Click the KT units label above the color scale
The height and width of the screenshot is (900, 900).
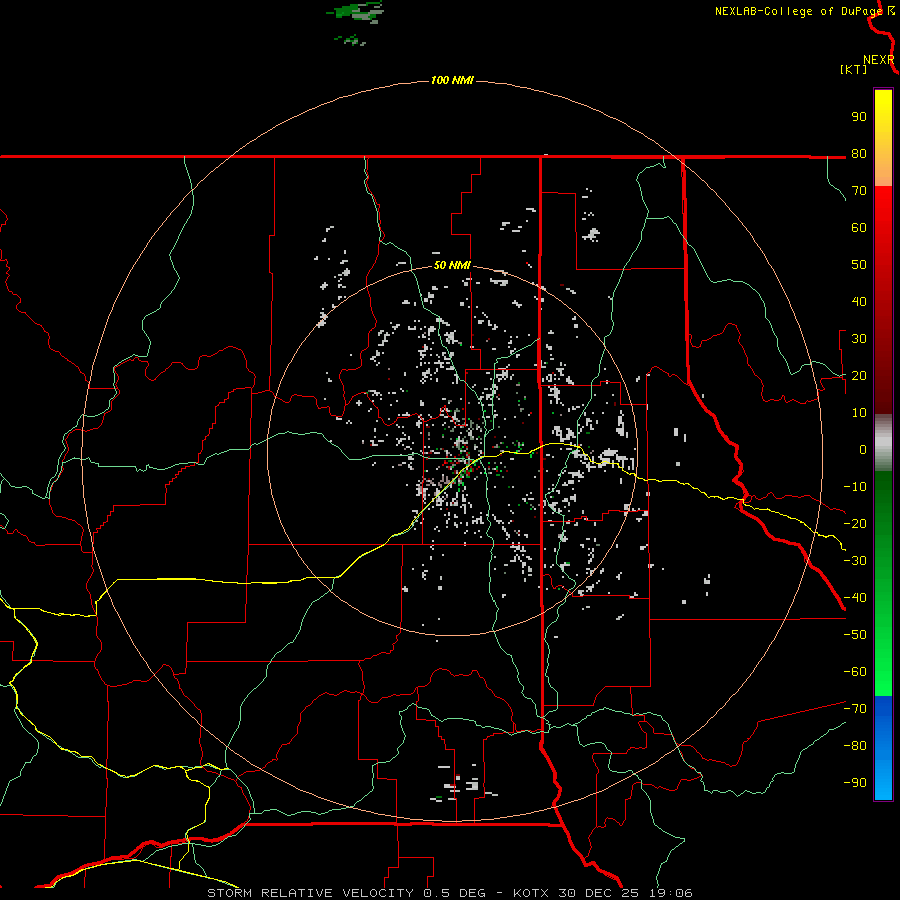coord(853,69)
